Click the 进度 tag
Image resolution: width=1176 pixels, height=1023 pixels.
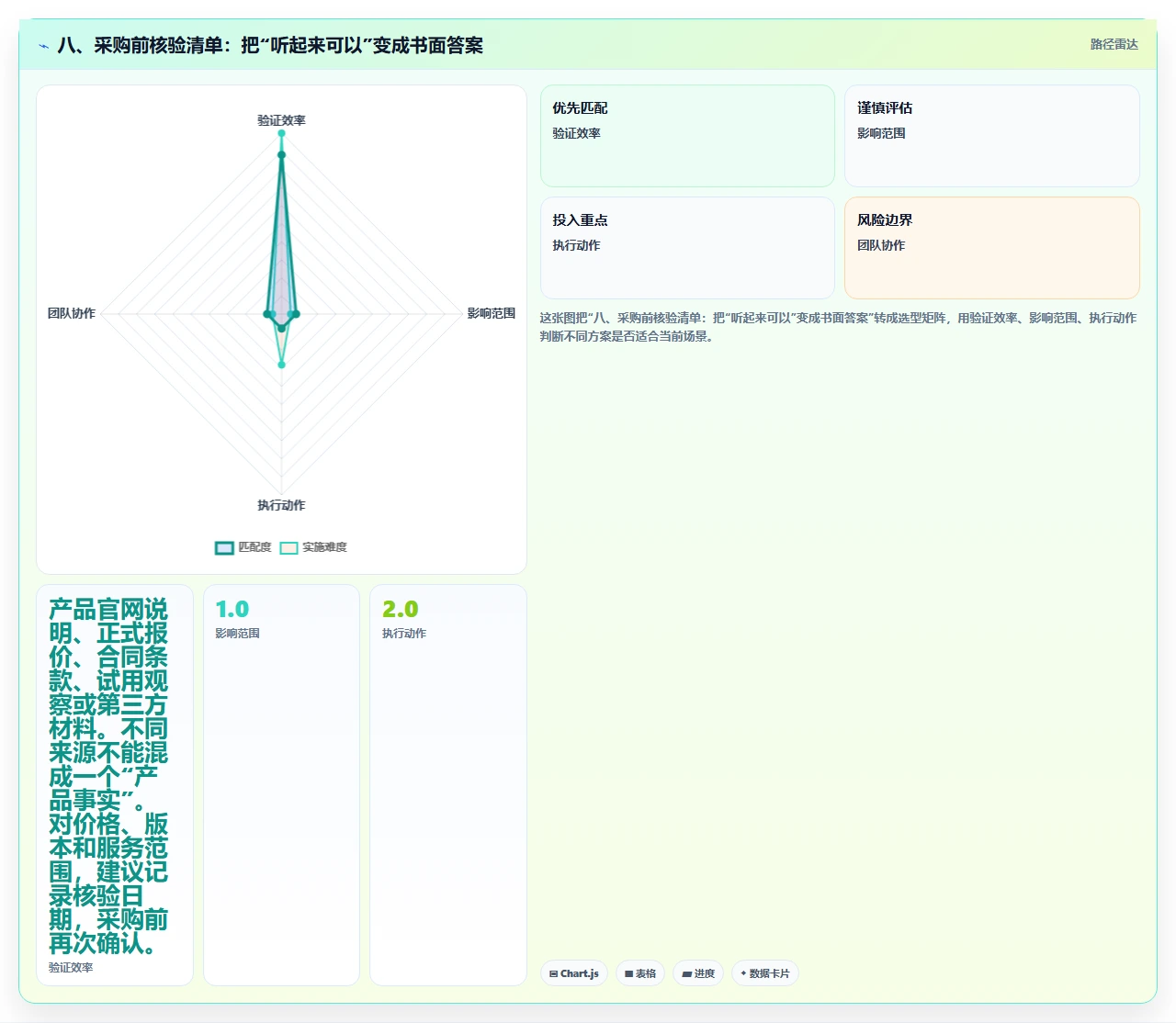[698, 973]
